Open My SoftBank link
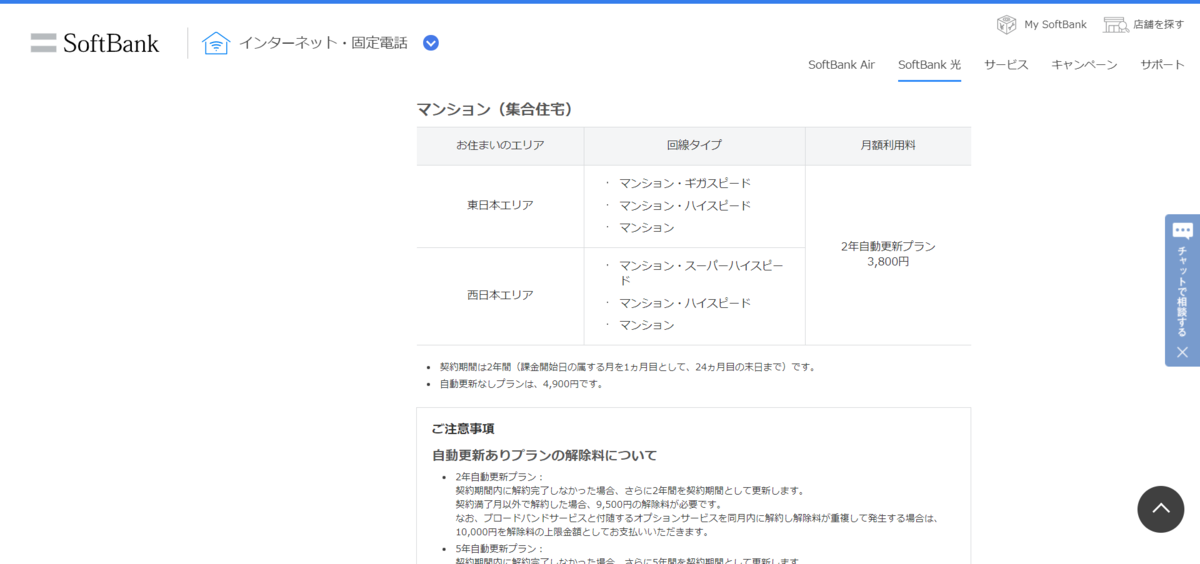This screenshot has height=564, width=1200. click(1055, 24)
